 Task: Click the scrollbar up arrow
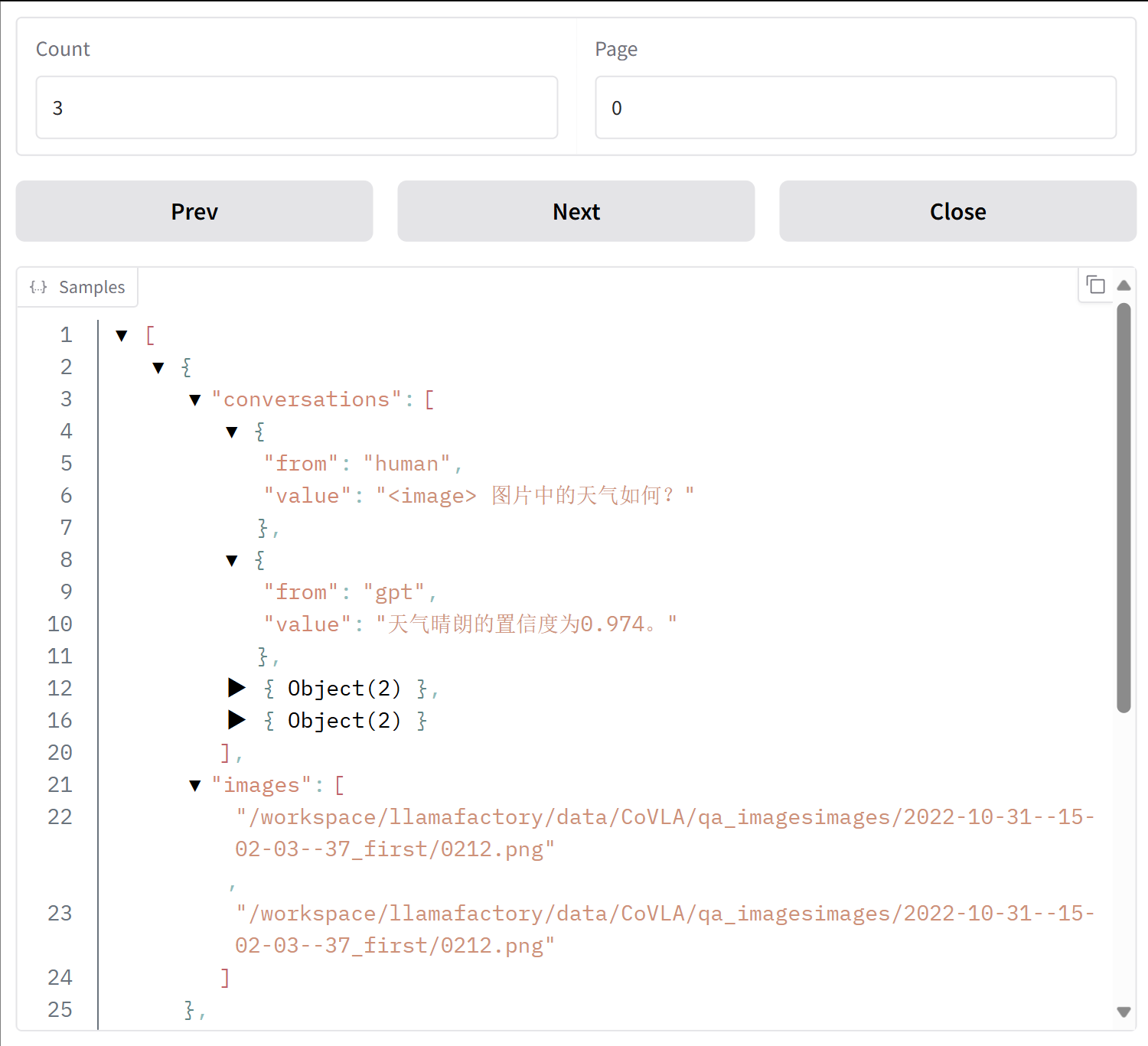click(x=1124, y=285)
